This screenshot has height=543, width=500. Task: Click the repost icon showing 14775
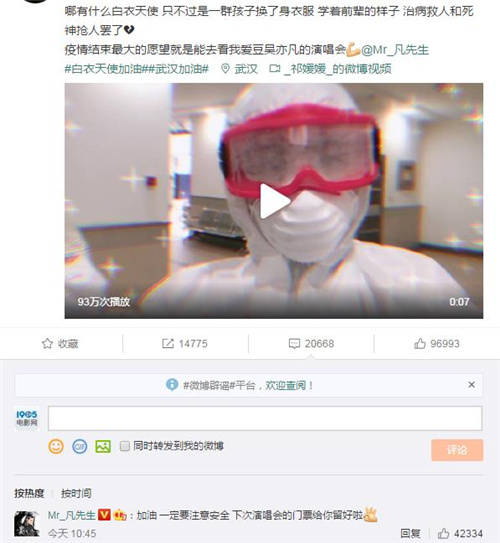click(x=168, y=344)
